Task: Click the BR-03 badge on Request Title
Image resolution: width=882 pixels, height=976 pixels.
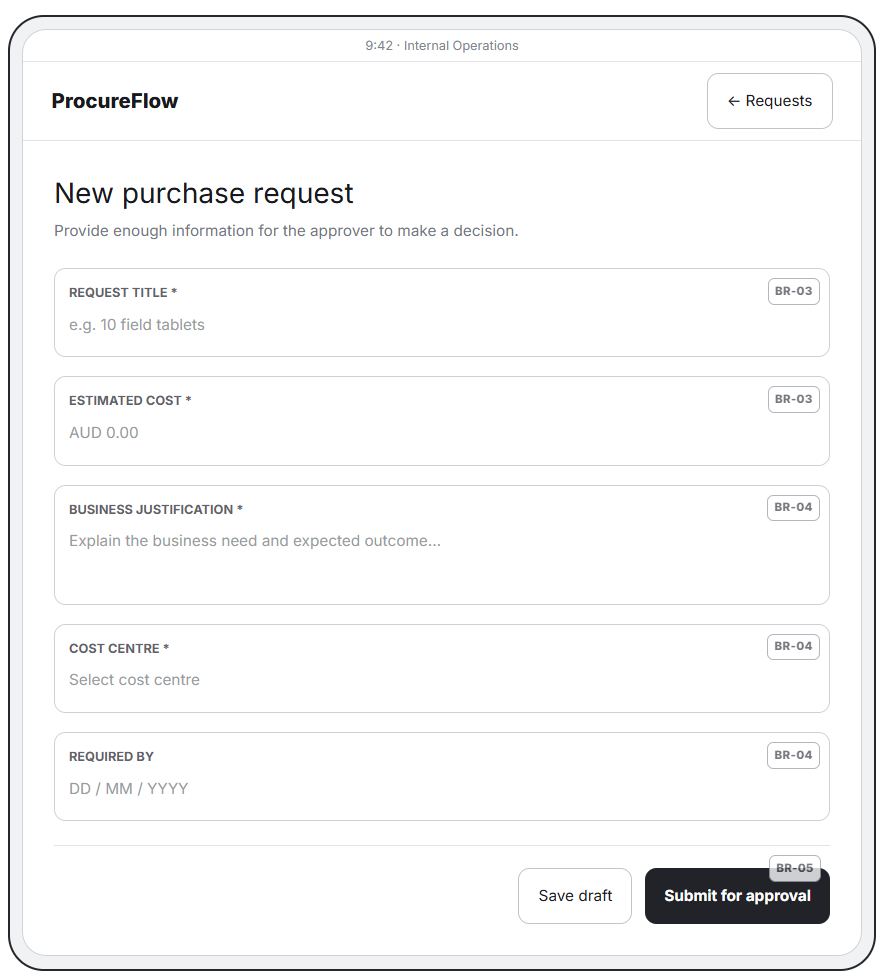Action: [x=793, y=291]
